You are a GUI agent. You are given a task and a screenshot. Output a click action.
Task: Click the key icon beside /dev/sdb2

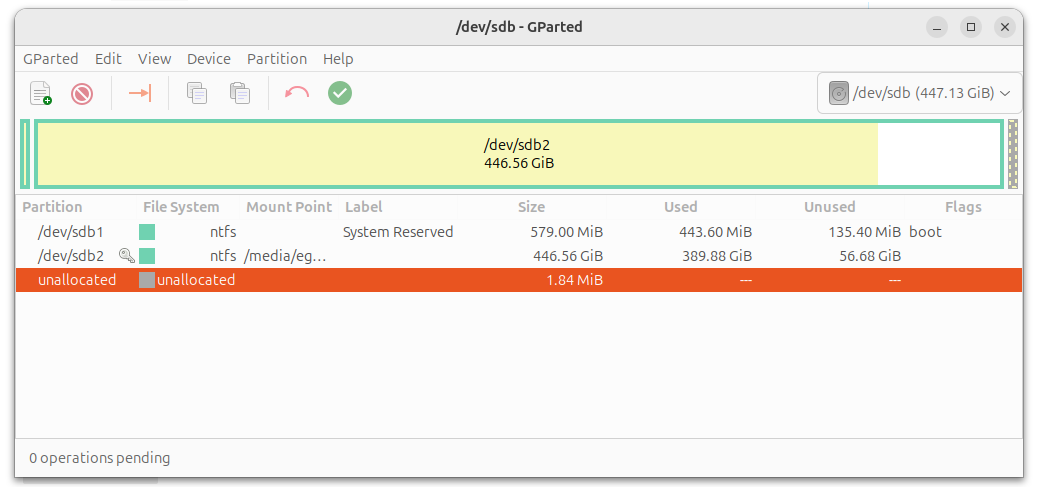point(126,256)
